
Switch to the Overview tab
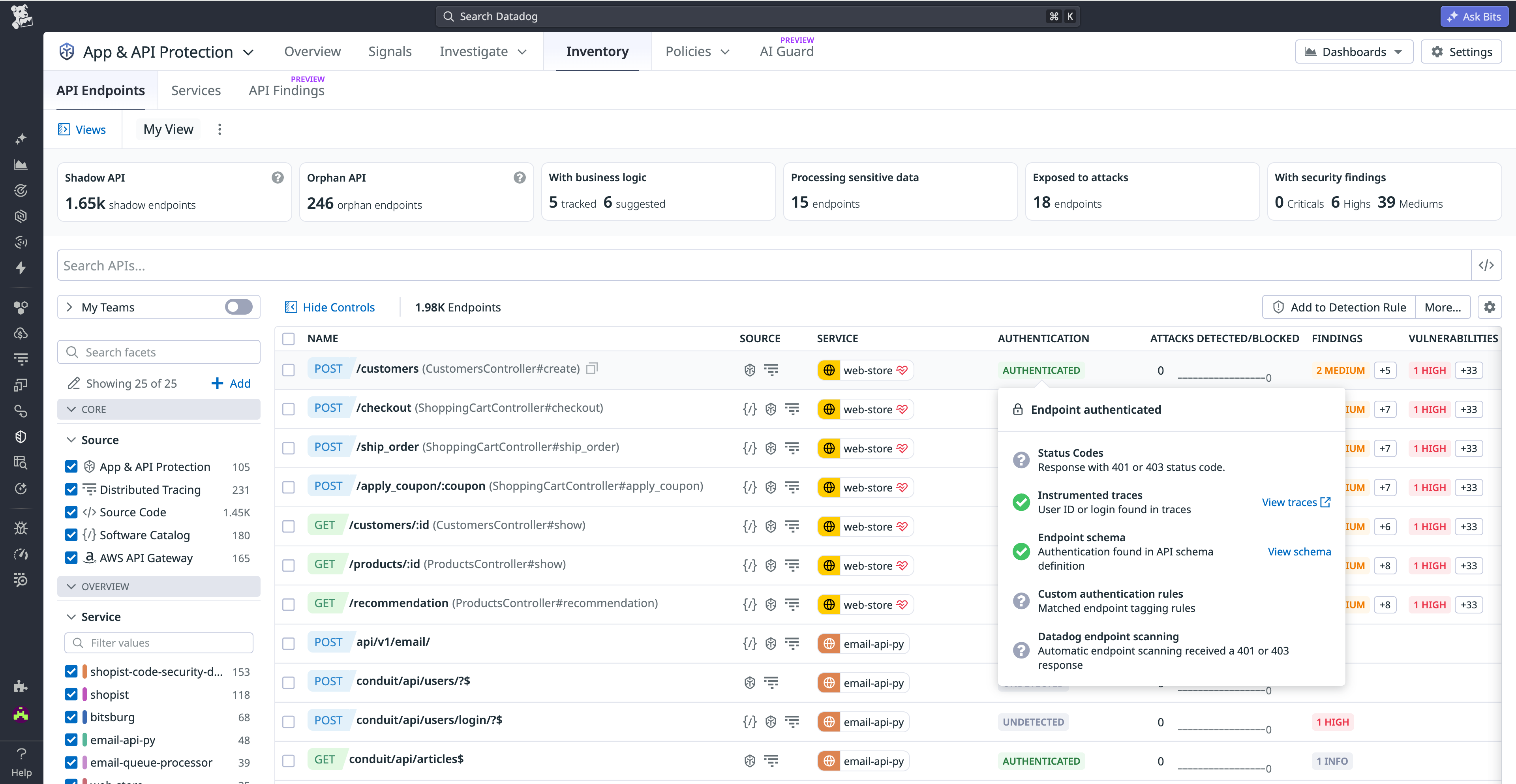[x=312, y=51]
